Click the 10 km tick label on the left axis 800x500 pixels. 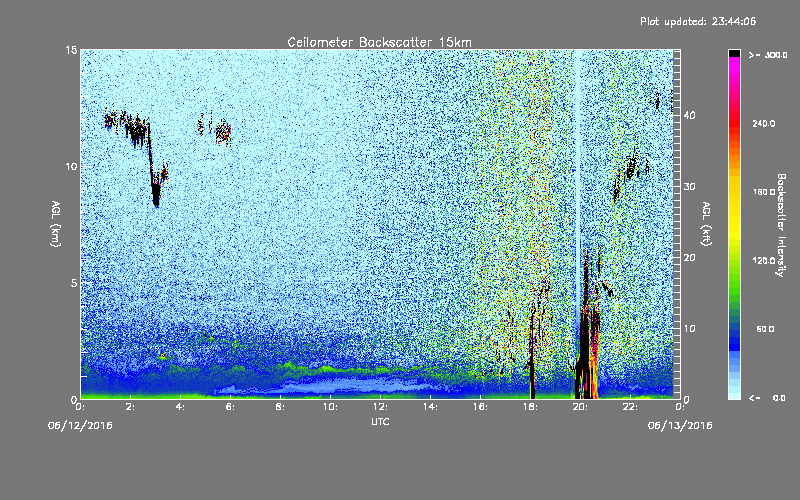click(x=71, y=166)
